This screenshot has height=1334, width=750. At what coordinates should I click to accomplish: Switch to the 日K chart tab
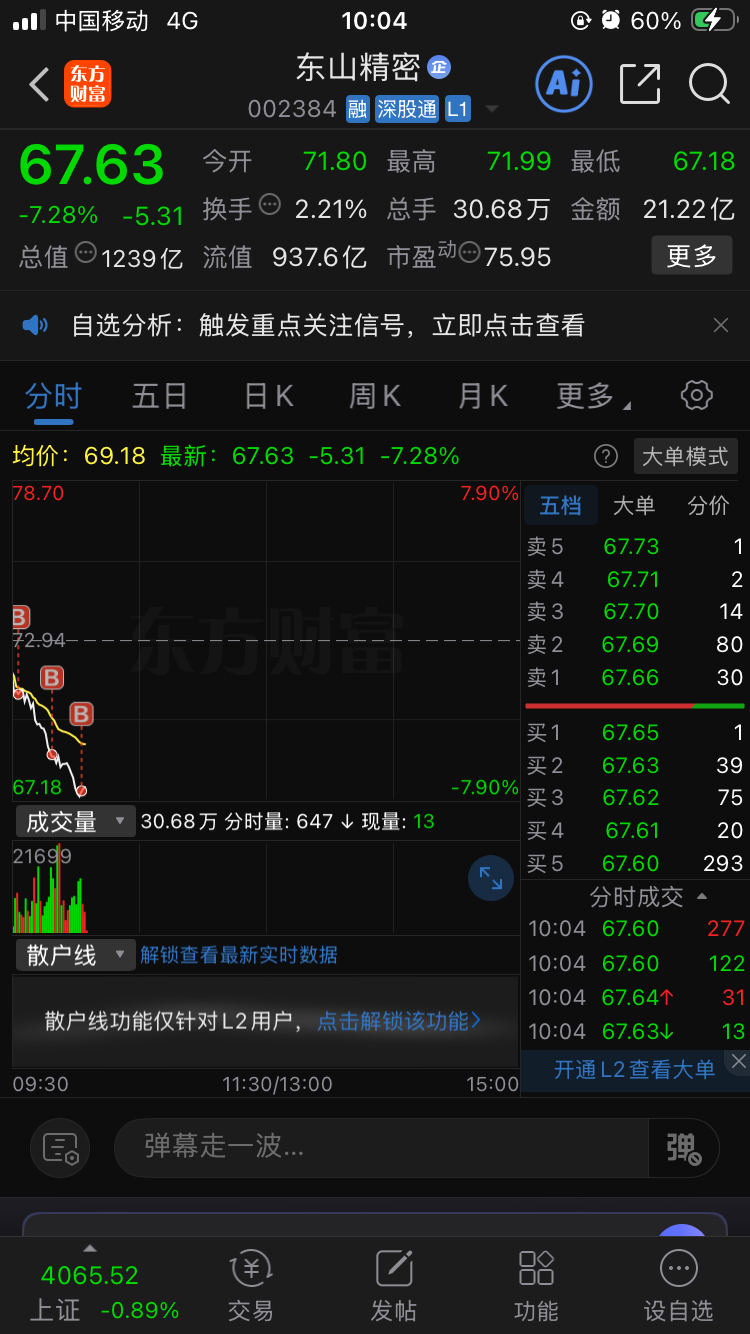[x=269, y=396]
